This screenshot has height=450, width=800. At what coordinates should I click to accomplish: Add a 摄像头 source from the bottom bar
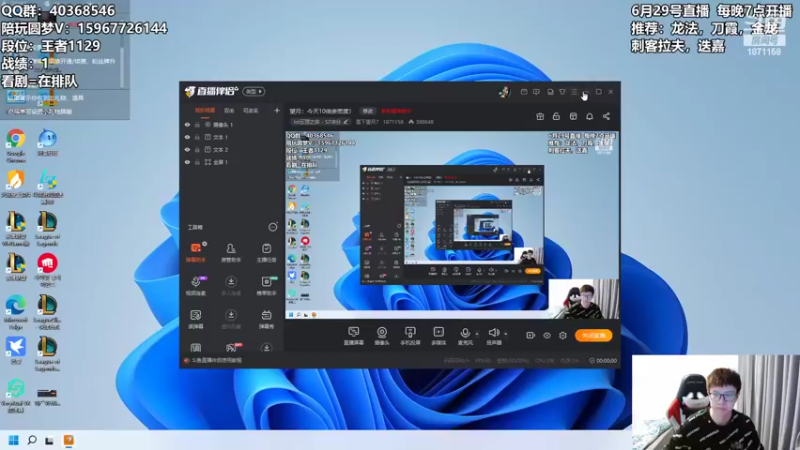click(382, 336)
